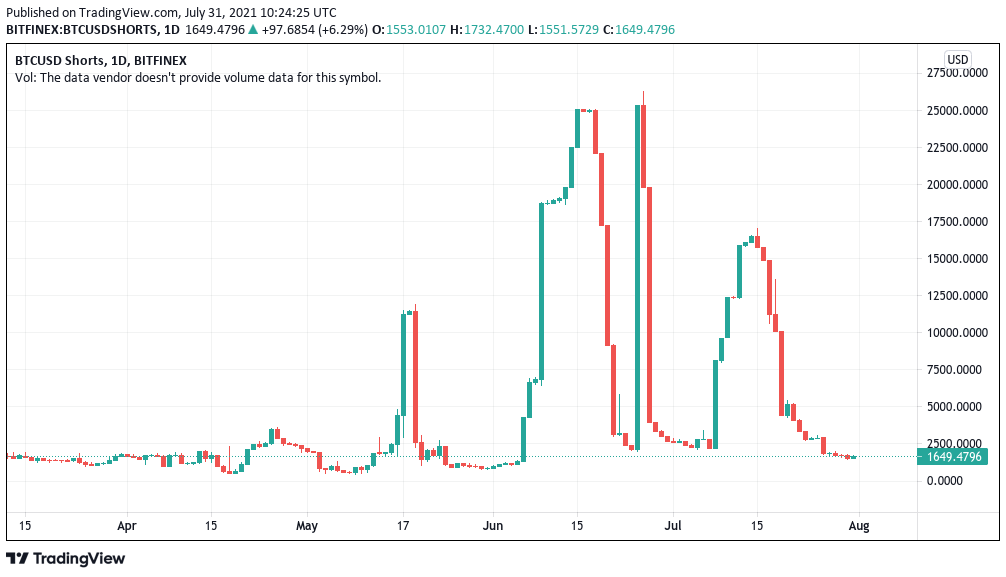Select the Apr label on time axis

127,526
